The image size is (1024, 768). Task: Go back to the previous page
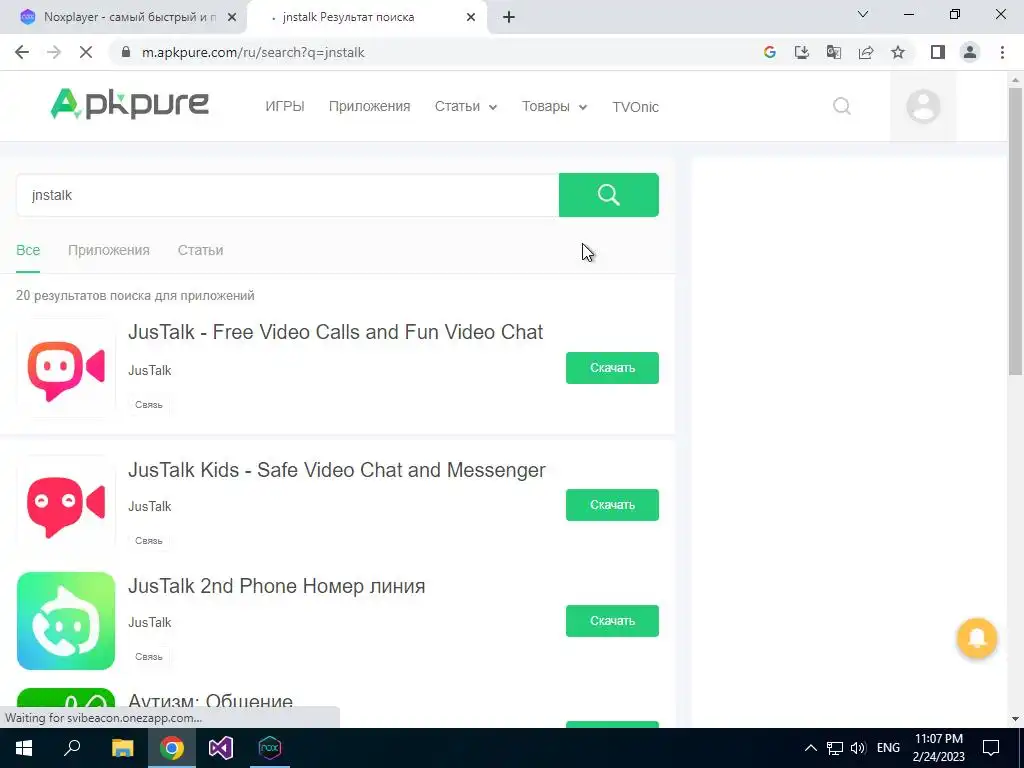point(22,52)
